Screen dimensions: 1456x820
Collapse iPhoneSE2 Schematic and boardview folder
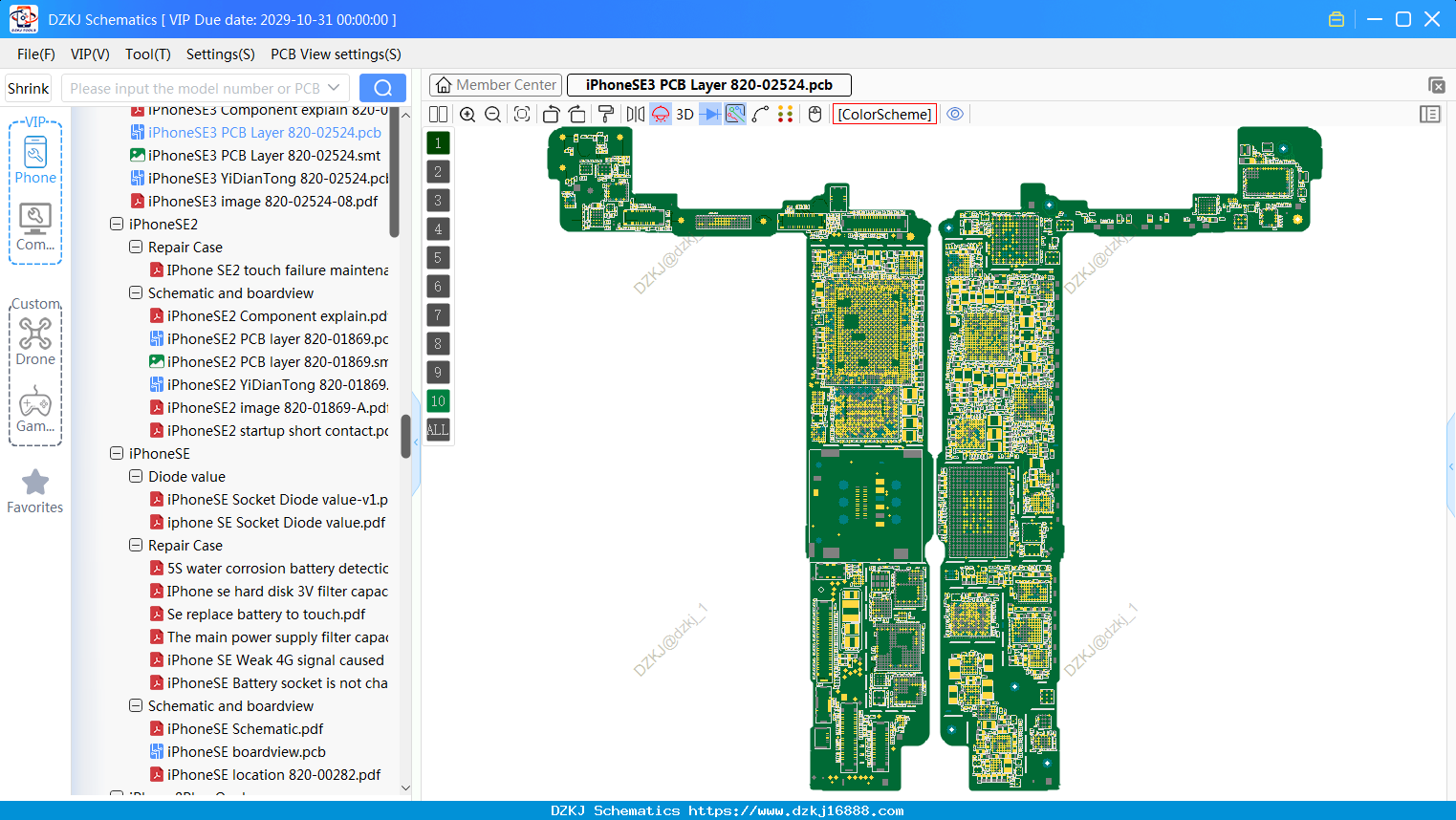pyautogui.click(x=136, y=292)
